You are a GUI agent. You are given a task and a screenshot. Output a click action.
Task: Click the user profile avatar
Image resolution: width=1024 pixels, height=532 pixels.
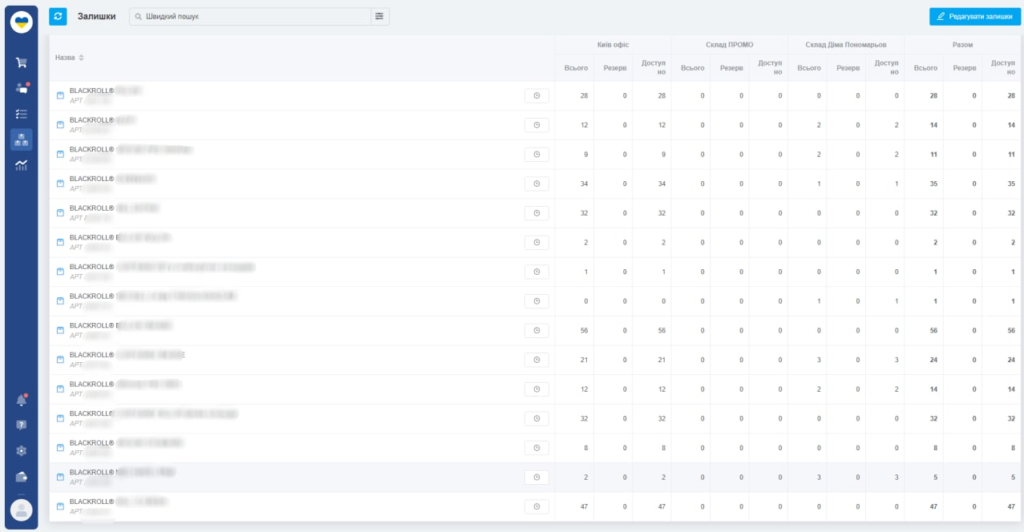coord(21,510)
